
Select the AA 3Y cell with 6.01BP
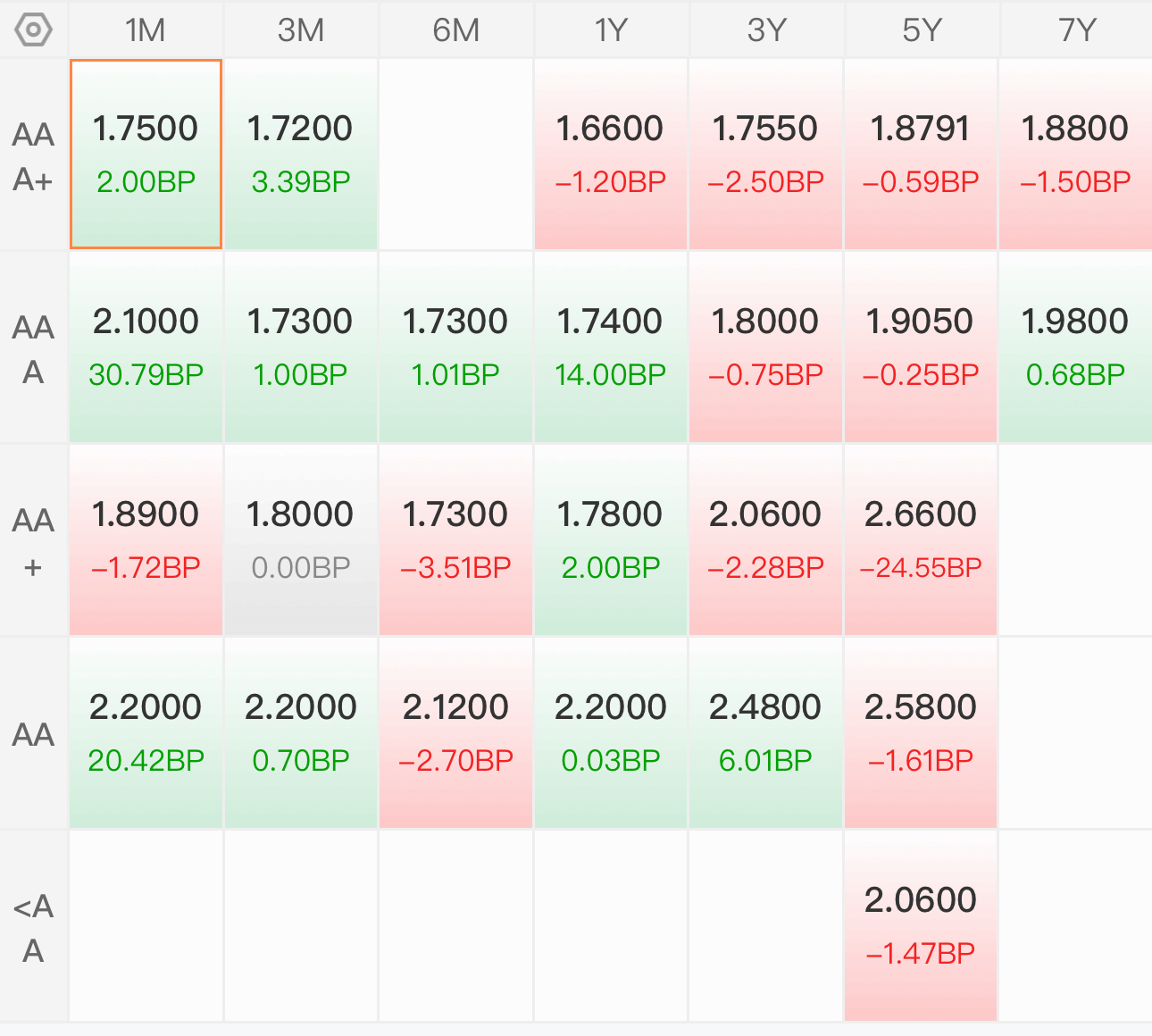(x=766, y=733)
